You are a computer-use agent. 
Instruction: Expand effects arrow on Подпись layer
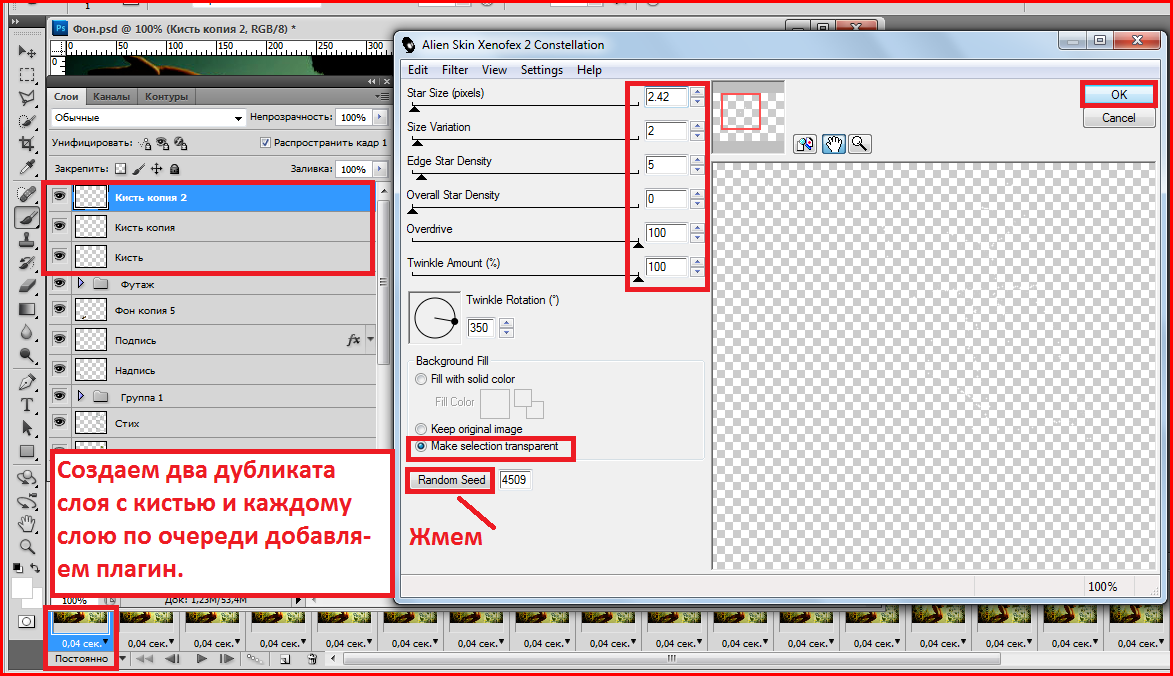click(370, 339)
